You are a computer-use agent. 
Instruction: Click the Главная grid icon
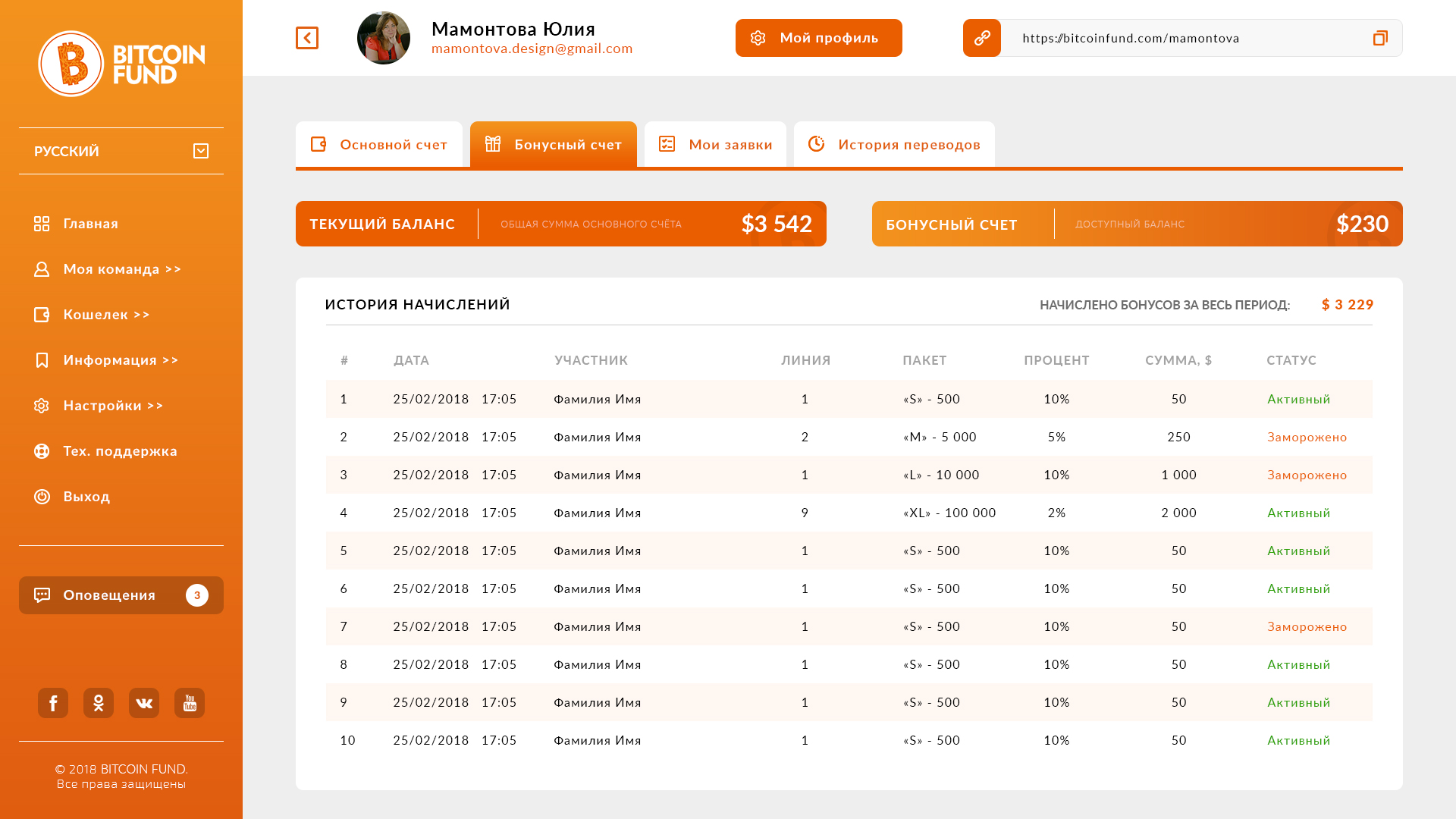click(x=42, y=224)
